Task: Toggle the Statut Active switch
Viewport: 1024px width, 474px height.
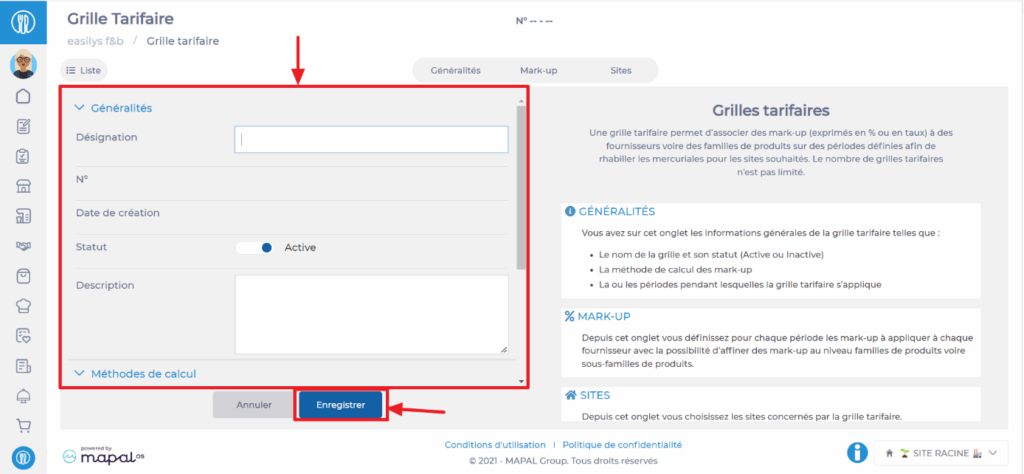Action: (256, 248)
